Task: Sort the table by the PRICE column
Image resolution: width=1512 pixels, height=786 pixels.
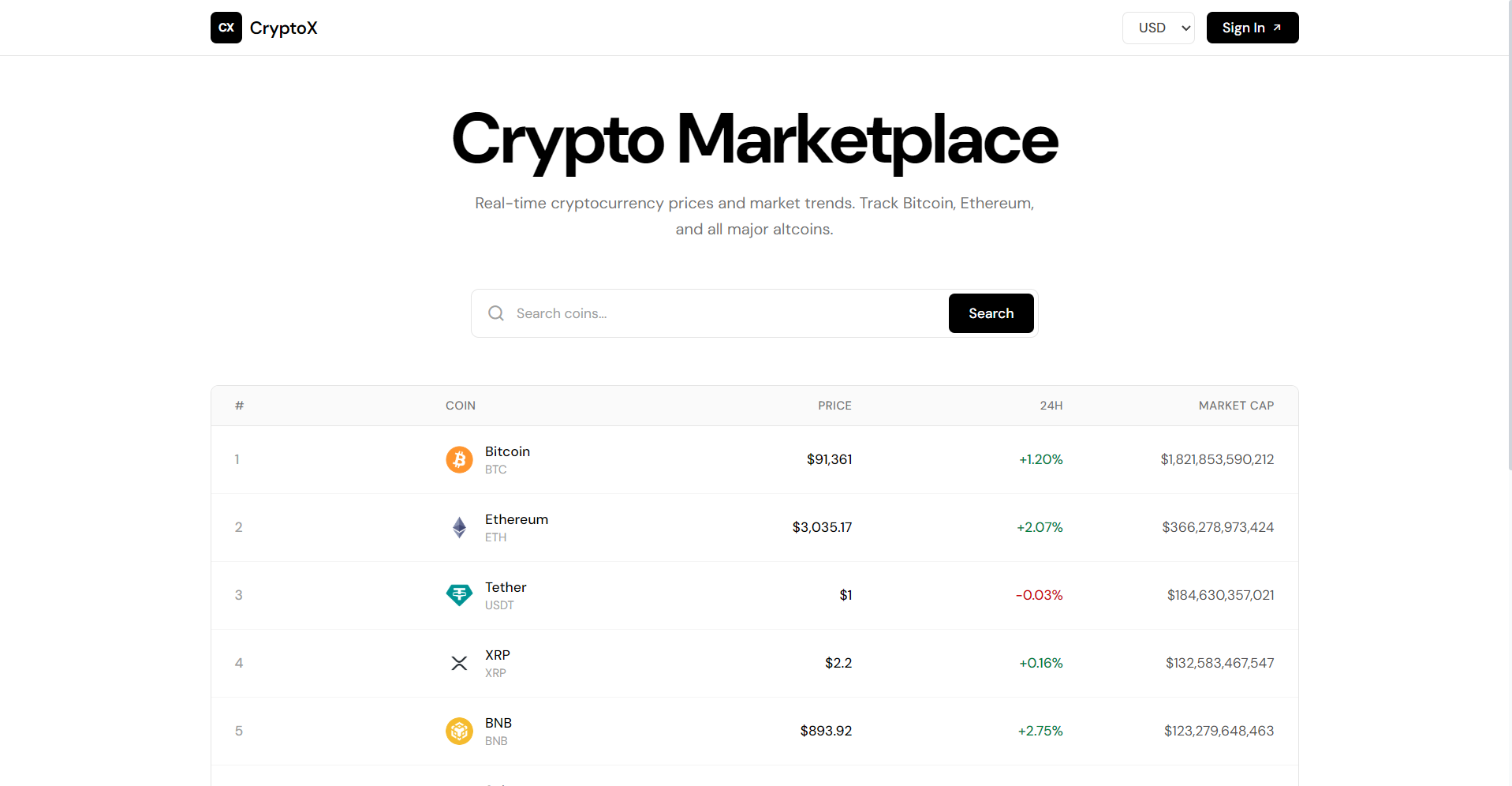Action: [834, 406]
